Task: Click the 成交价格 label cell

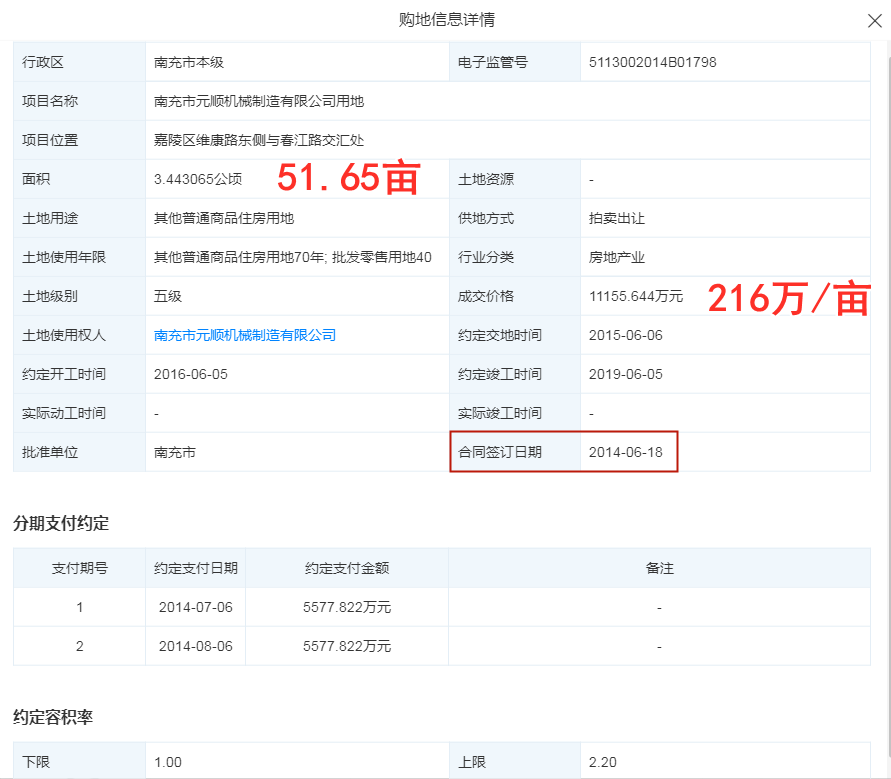Action: [515, 297]
